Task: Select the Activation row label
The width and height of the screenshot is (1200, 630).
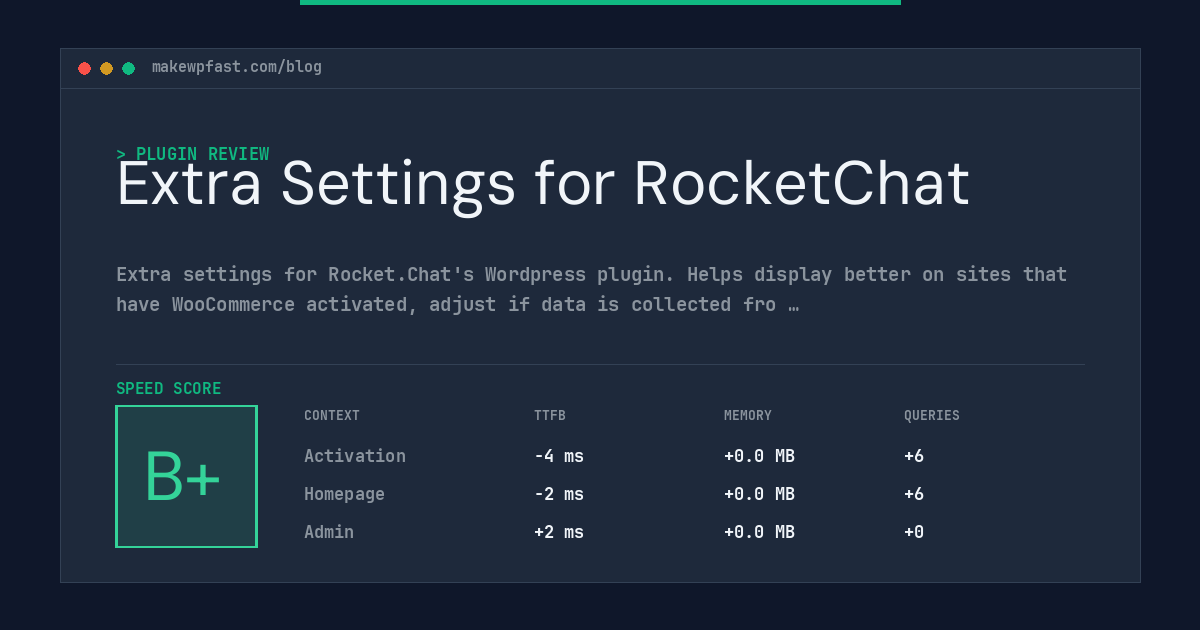Action: pyautogui.click(x=355, y=456)
